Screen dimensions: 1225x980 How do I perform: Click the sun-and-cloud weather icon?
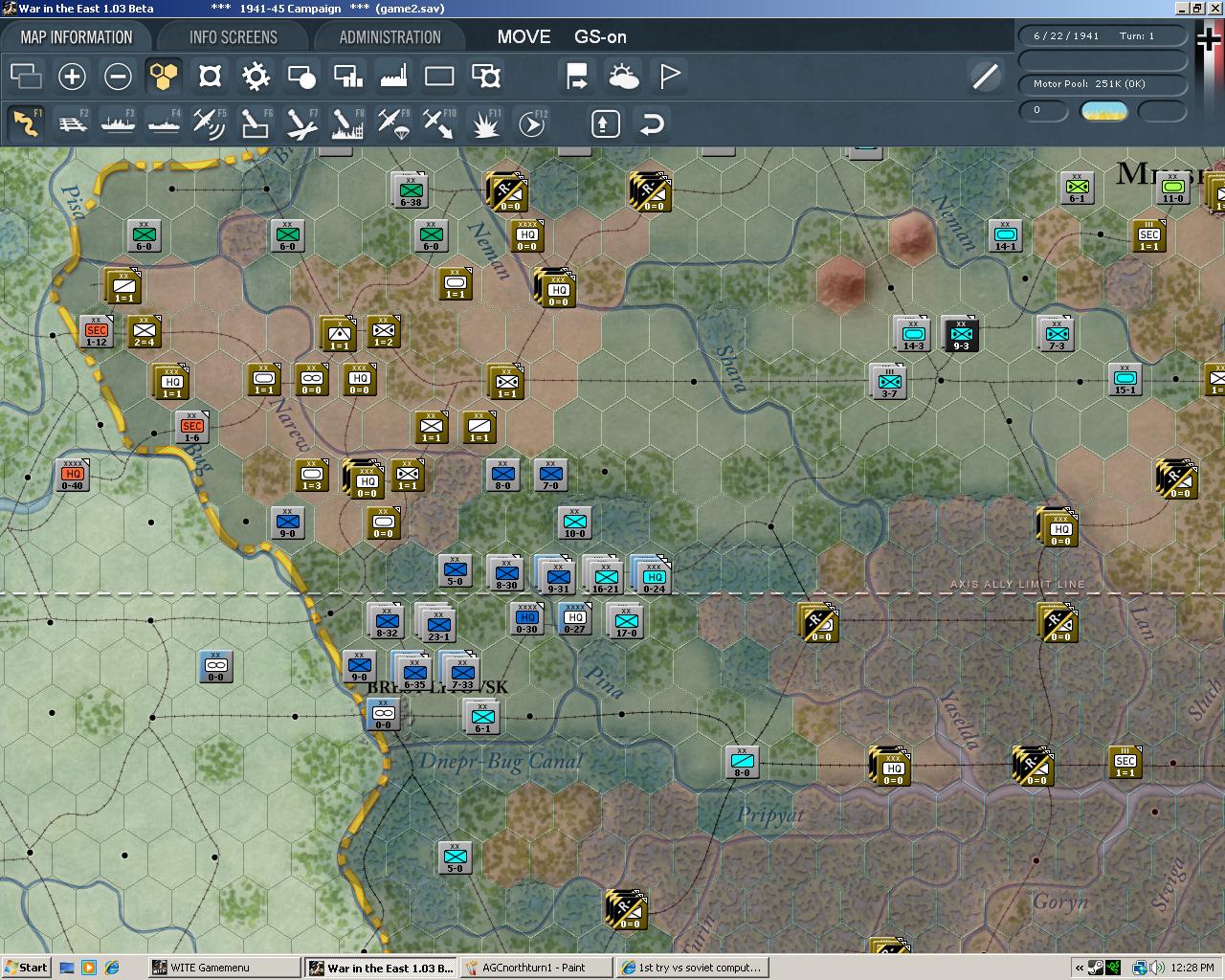point(623,76)
